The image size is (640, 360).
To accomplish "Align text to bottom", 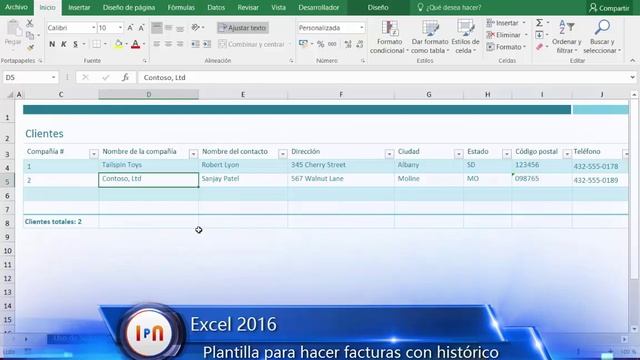I will tap(180, 28).
